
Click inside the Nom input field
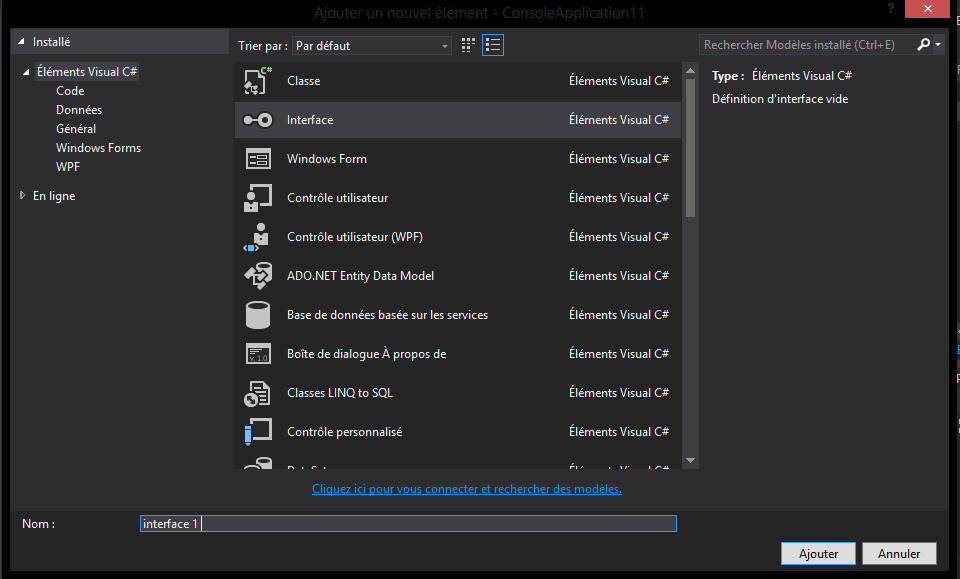400,523
